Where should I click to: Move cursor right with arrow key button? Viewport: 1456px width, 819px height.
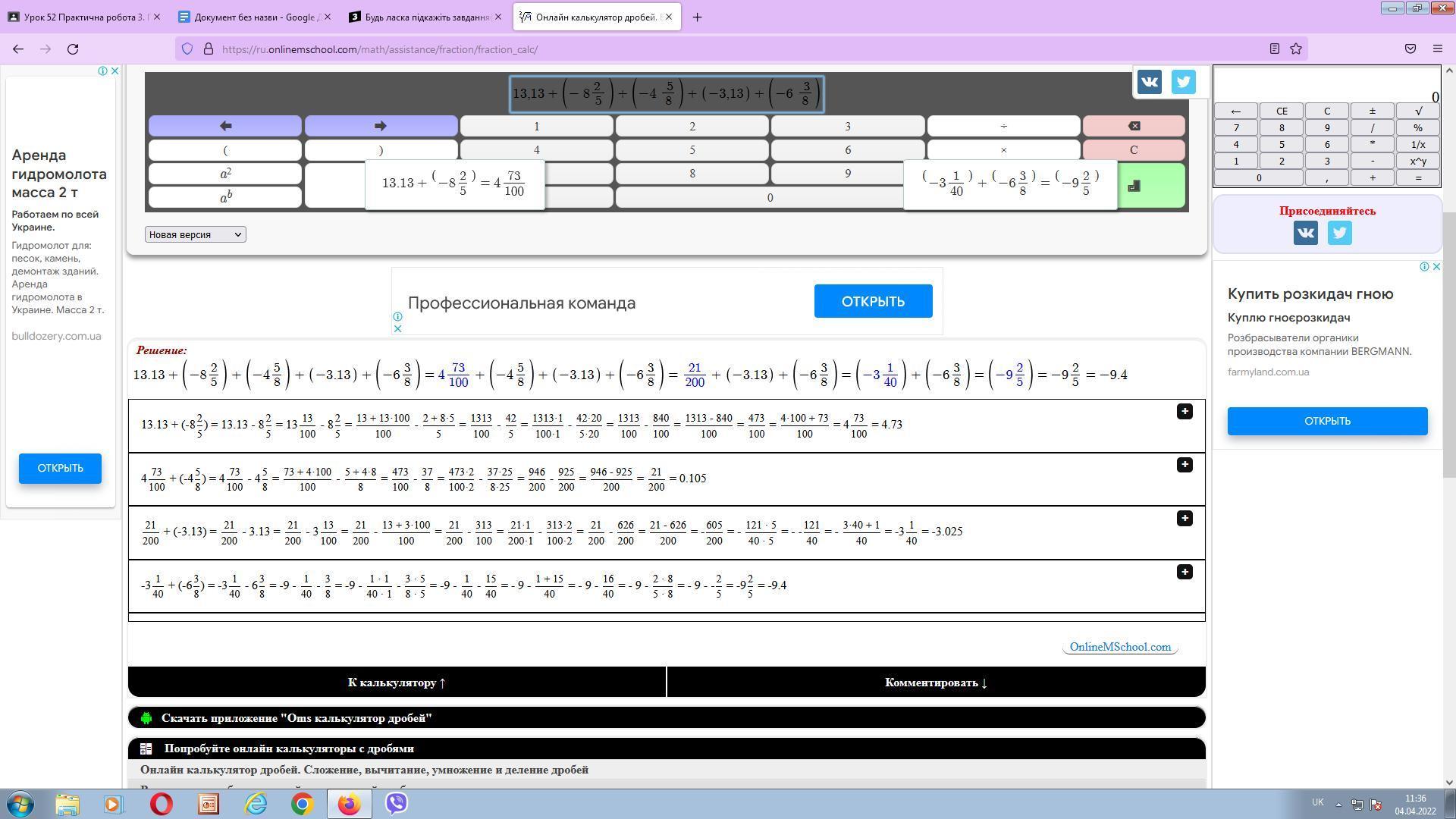pyautogui.click(x=381, y=126)
